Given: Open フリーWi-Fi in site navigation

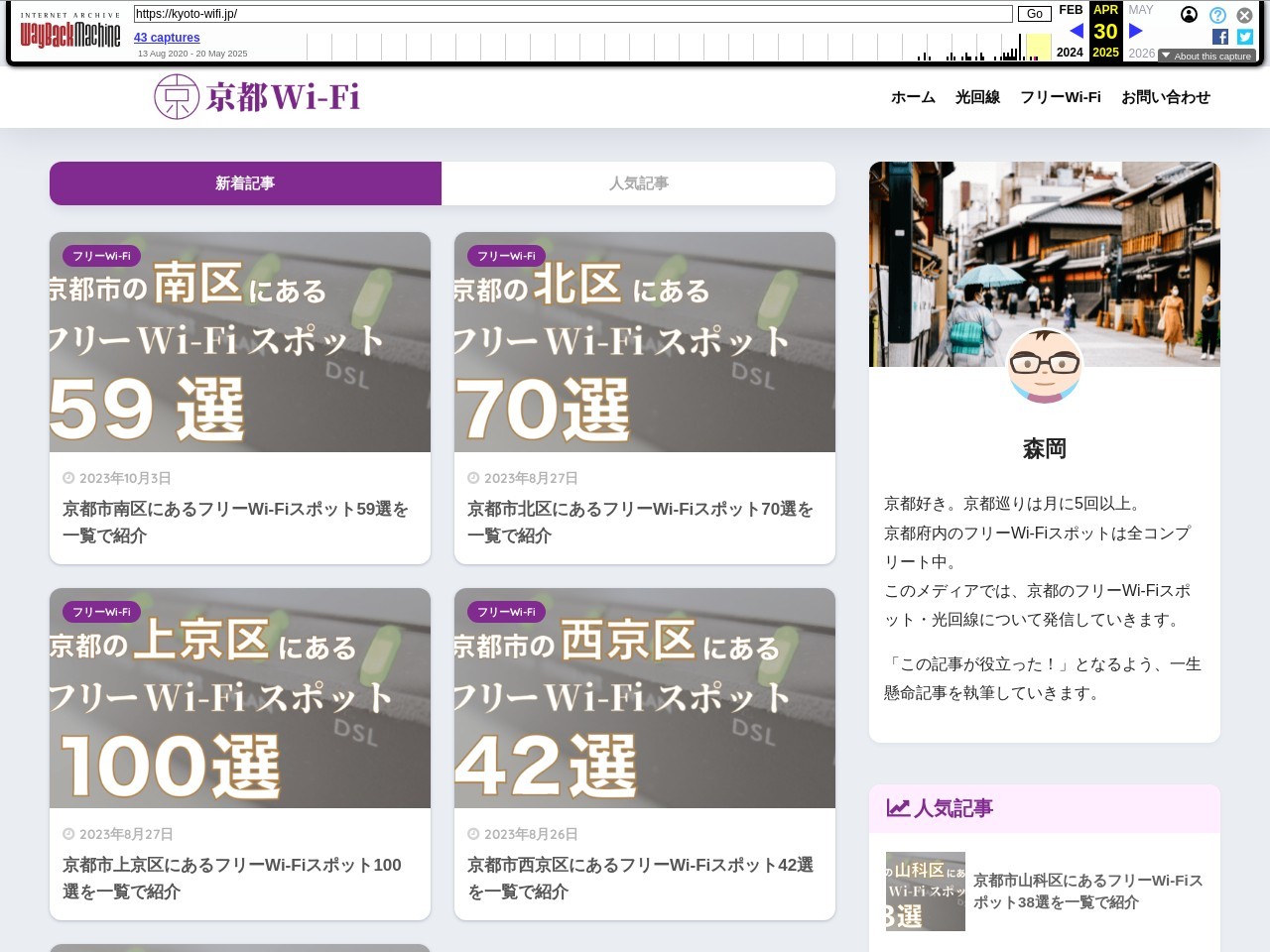Looking at the screenshot, I should coord(1061,97).
